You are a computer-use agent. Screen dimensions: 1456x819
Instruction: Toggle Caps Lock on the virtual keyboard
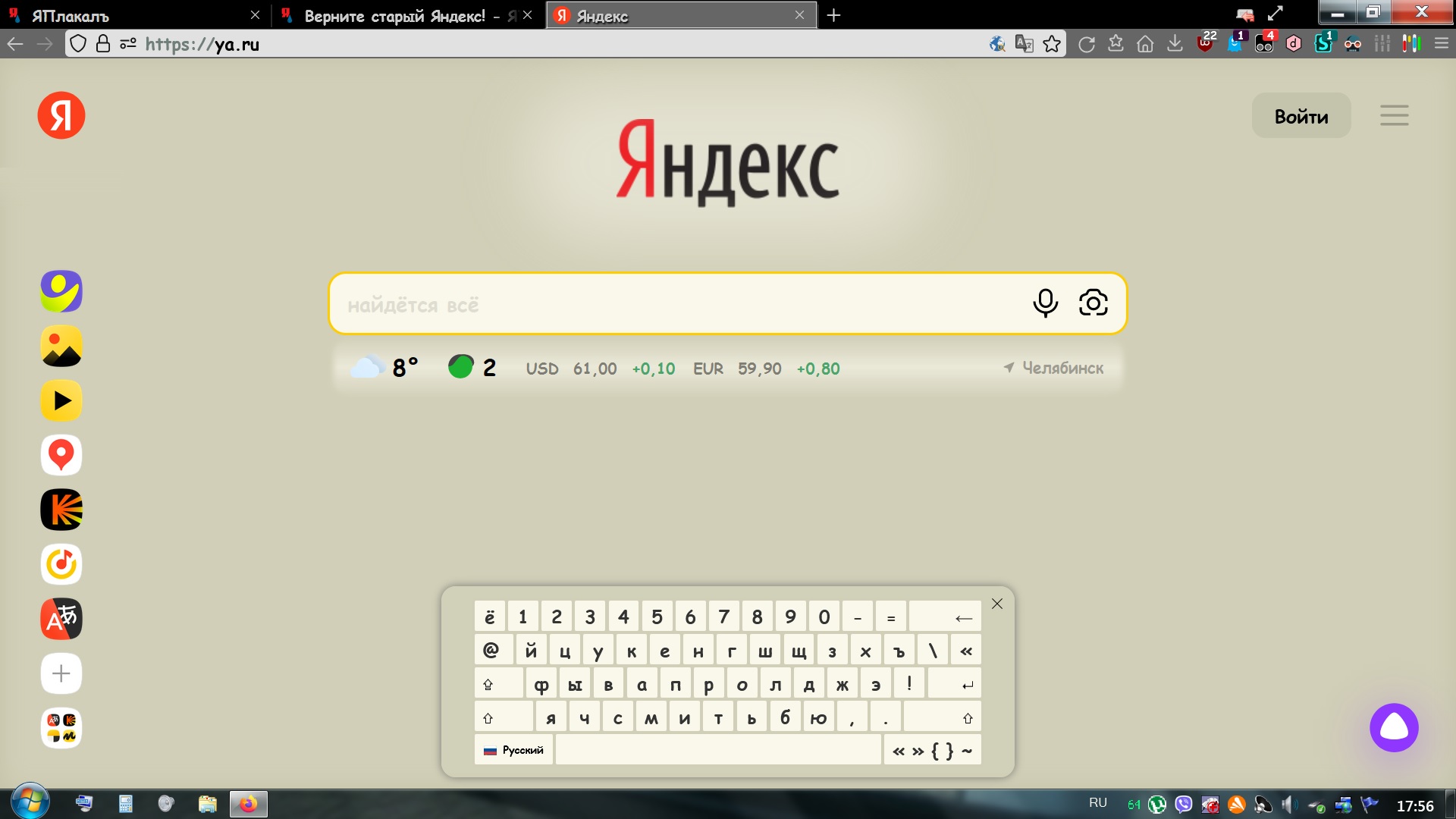click(498, 684)
